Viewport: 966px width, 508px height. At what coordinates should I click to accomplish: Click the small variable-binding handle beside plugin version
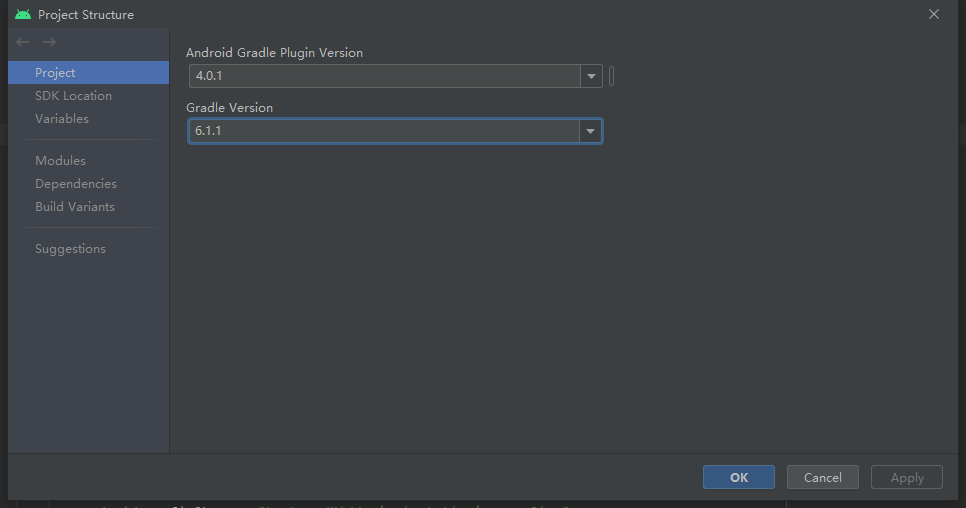(x=611, y=77)
